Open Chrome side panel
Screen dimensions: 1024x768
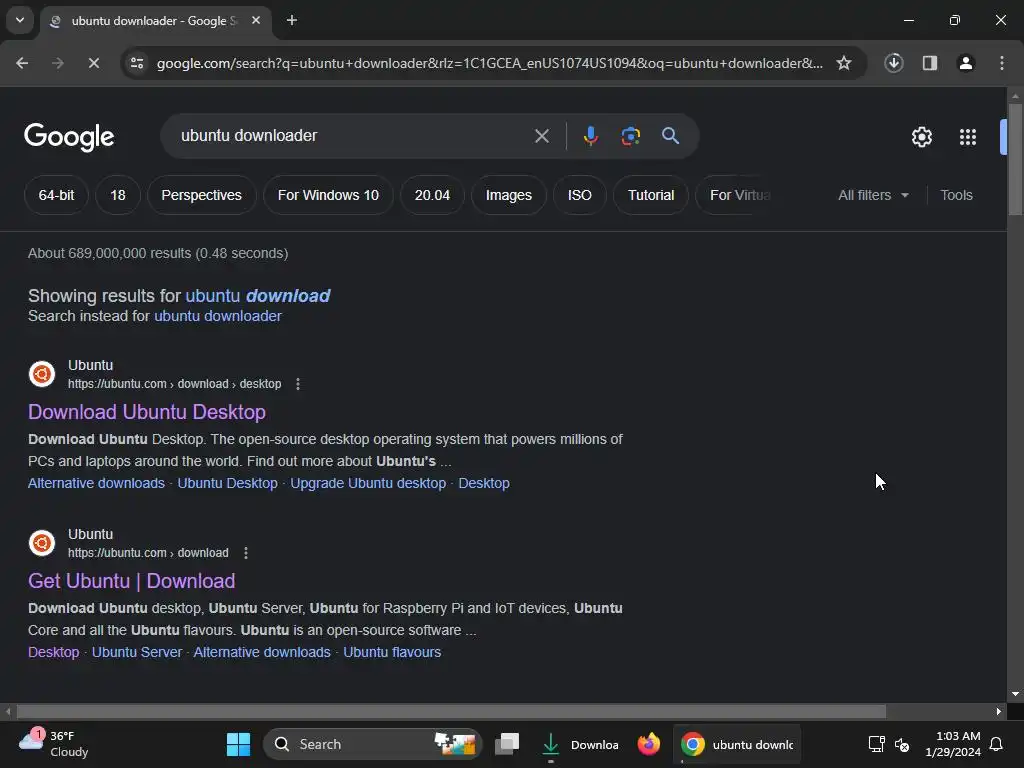pos(930,63)
